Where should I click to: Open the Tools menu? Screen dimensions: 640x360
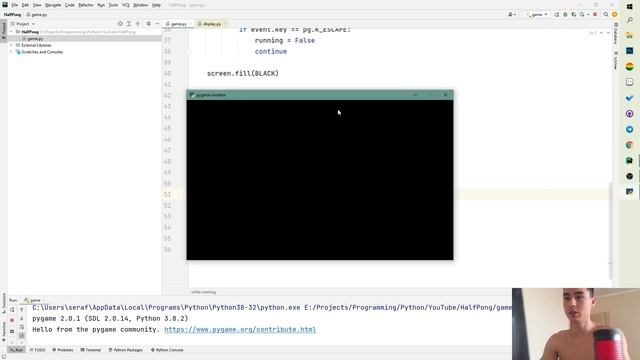pos(113,5)
